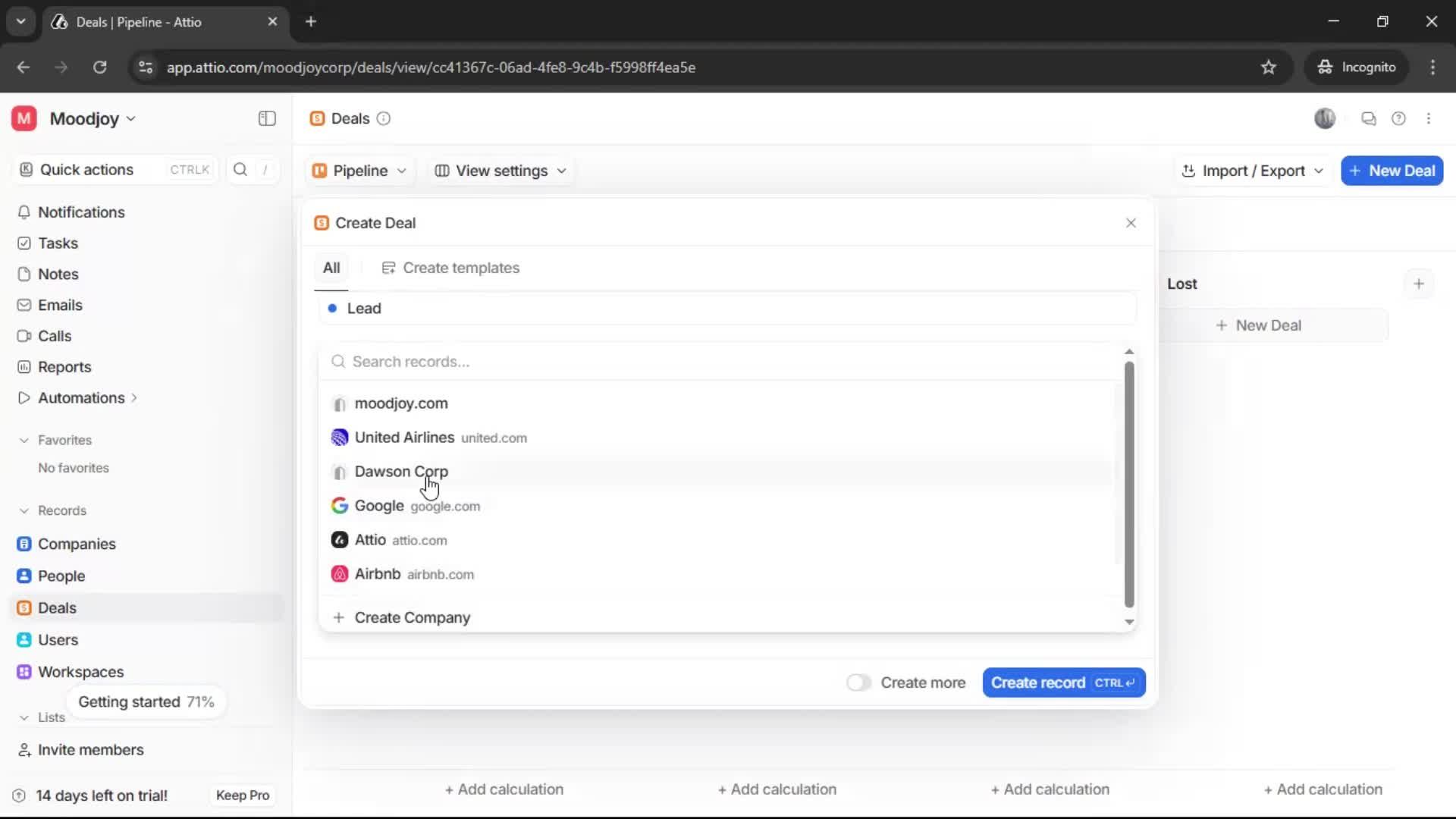The width and height of the screenshot is (1456, 819).
Task: Open the Pipeline view dropdown
Action: tap(359, 171)
